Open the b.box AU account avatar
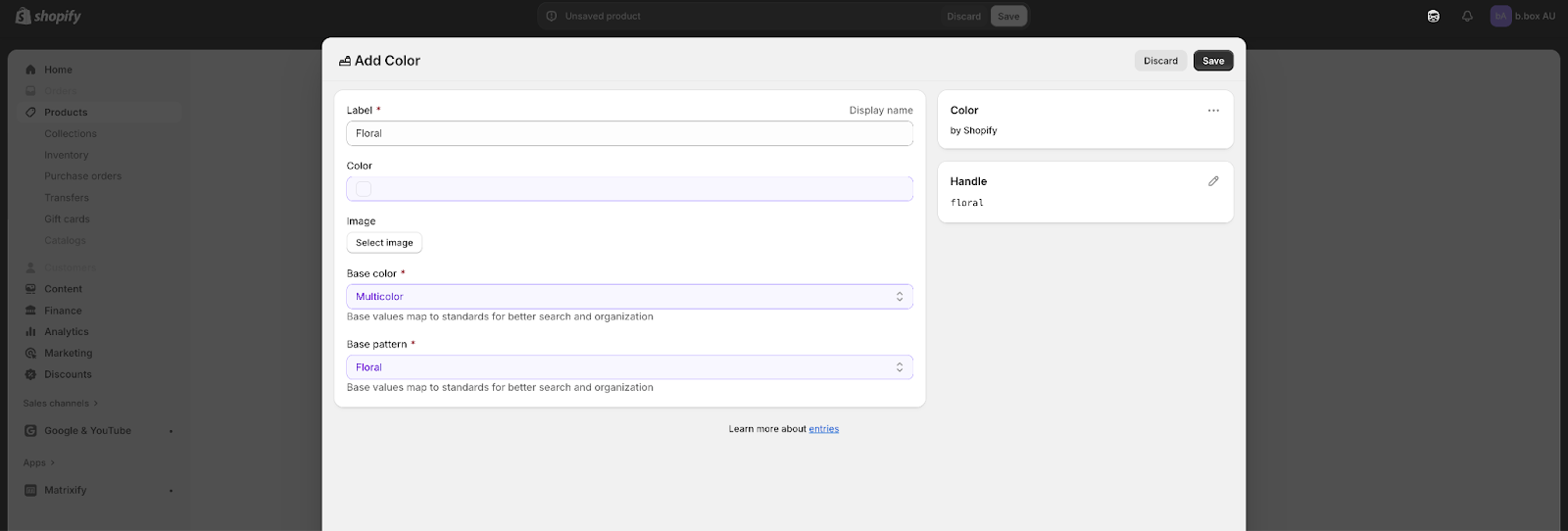Viewport: 1568px width, 531px height. coord(1500,17)
